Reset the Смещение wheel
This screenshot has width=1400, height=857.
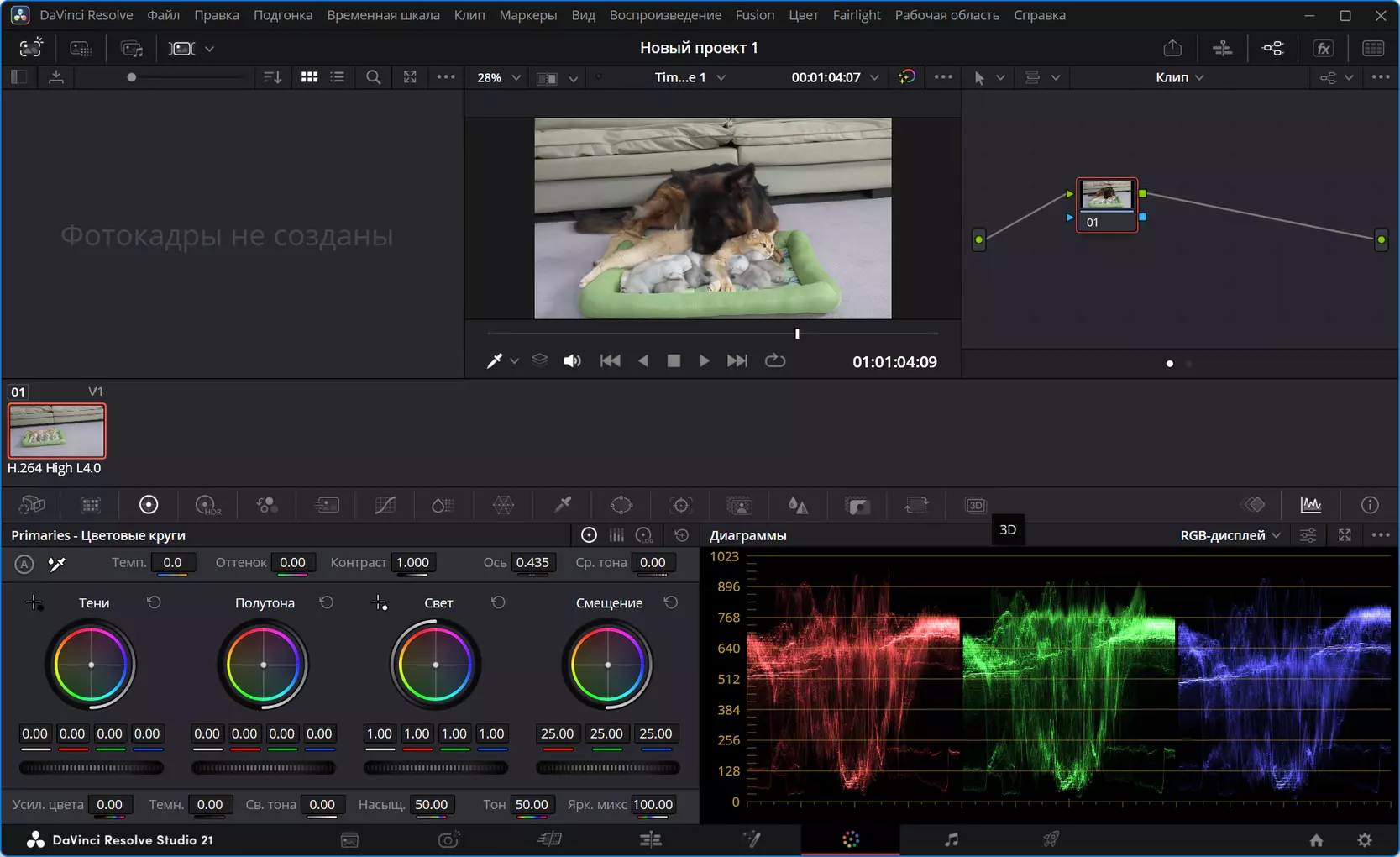(x=670, y=602)
